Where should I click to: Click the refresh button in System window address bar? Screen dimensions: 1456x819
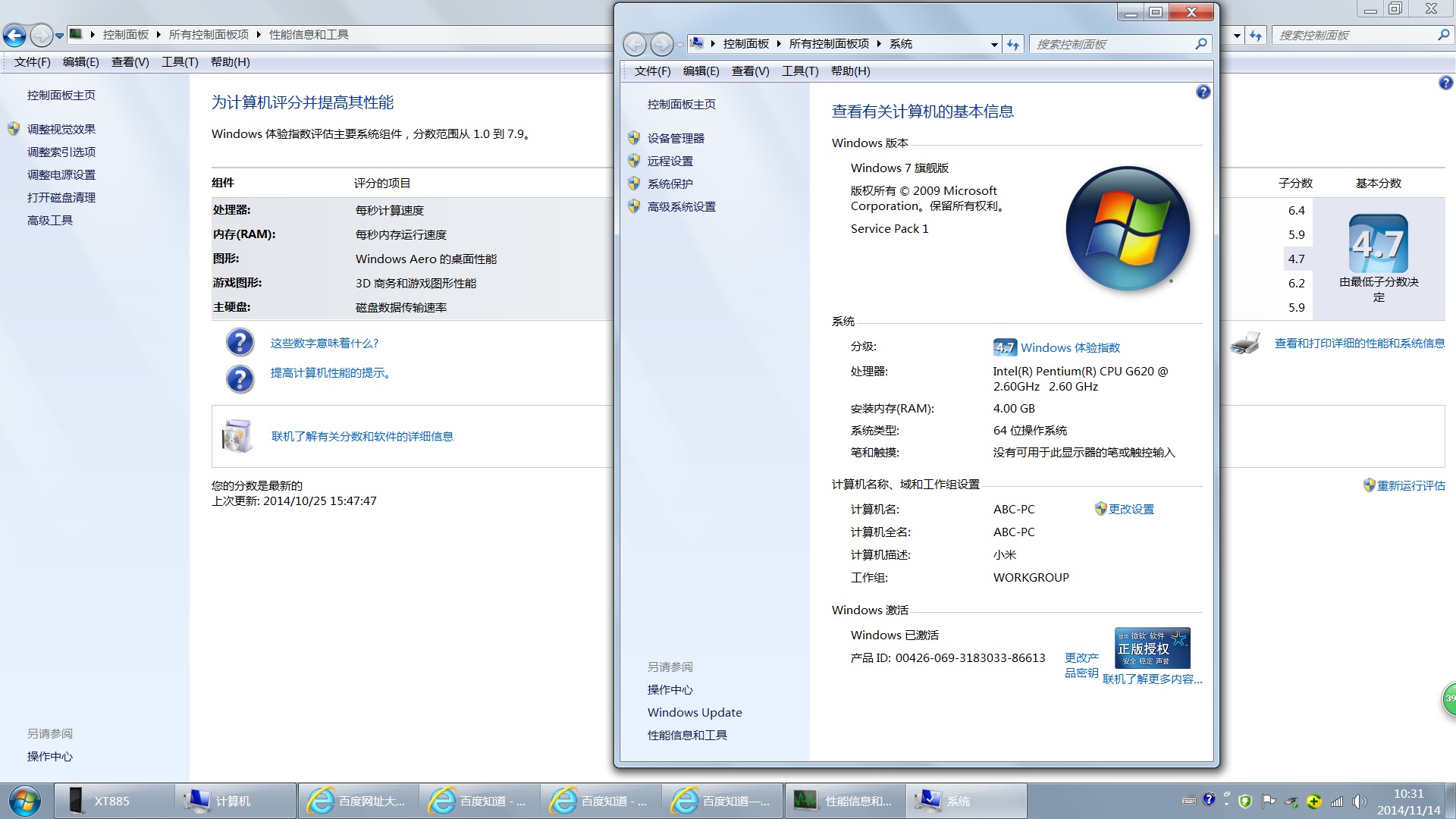pos(1013,45)
